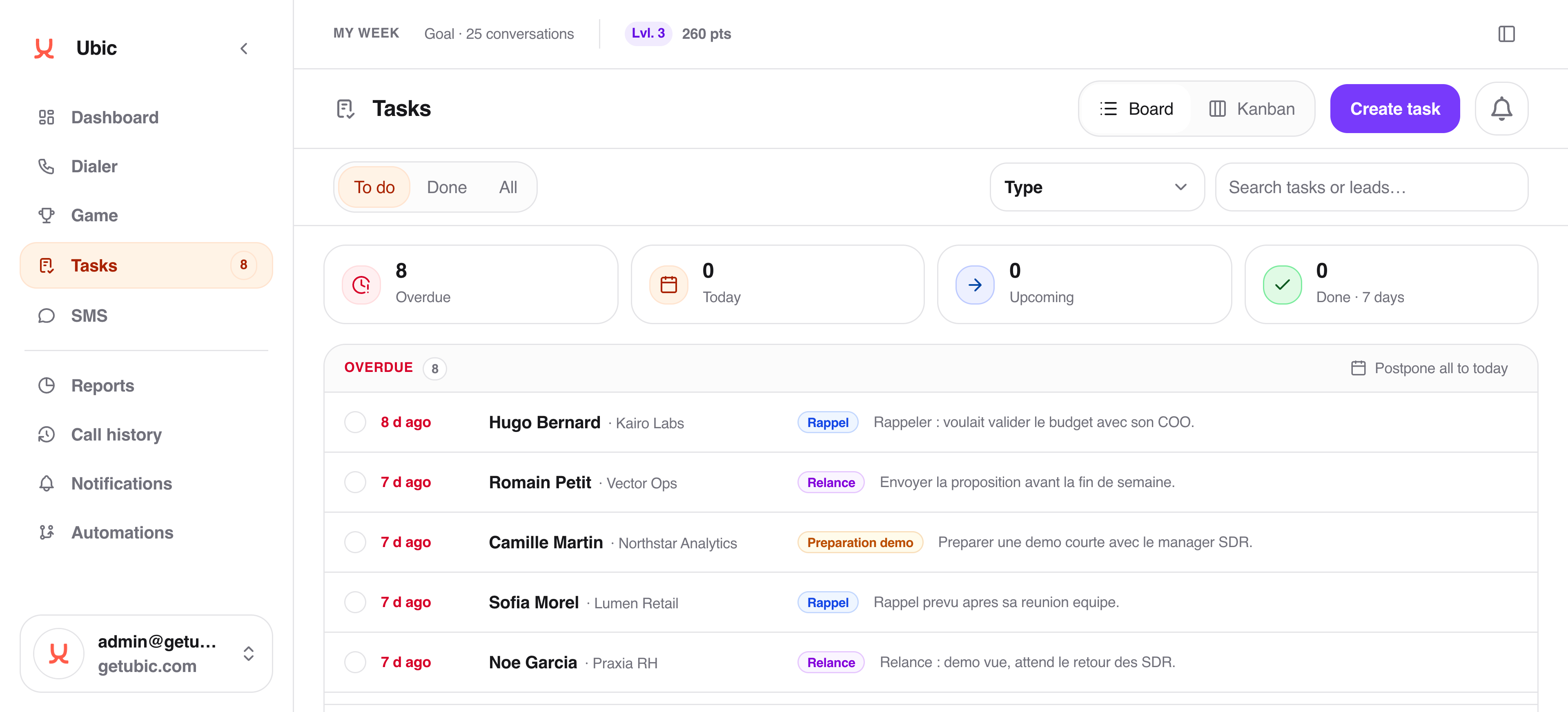Open the Type filter dropdown

pyautogui.click(x=1097, y=187)
